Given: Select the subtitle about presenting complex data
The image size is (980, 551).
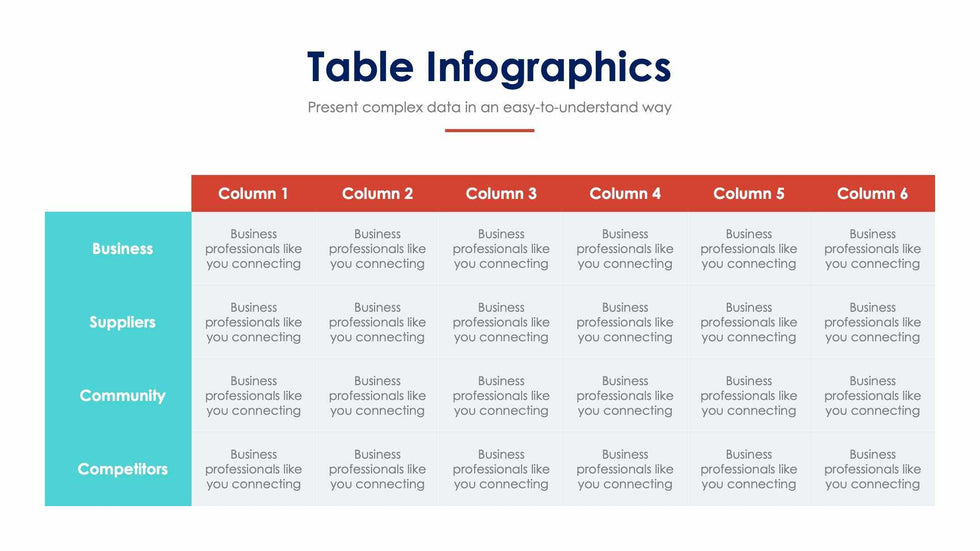Looking at the screenshot, I should [x=489, y=107].
